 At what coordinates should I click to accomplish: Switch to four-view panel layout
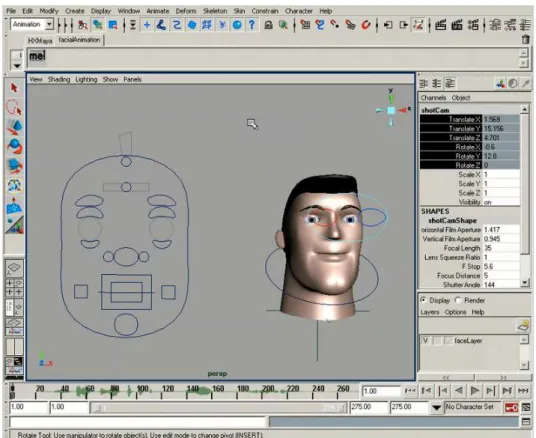pyautogui.click(x=14, y=287)
